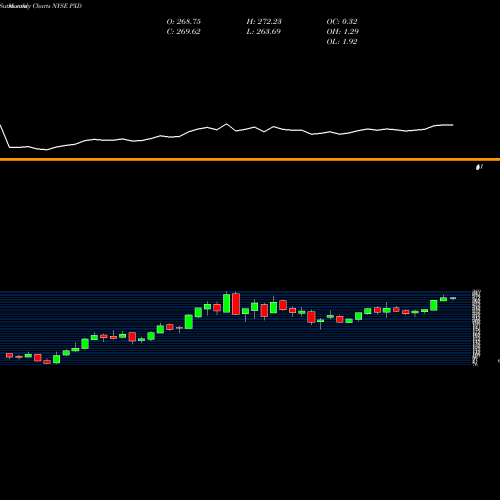
Task: Click the tallest red candlestick
Action: click(x=236, y=304)
